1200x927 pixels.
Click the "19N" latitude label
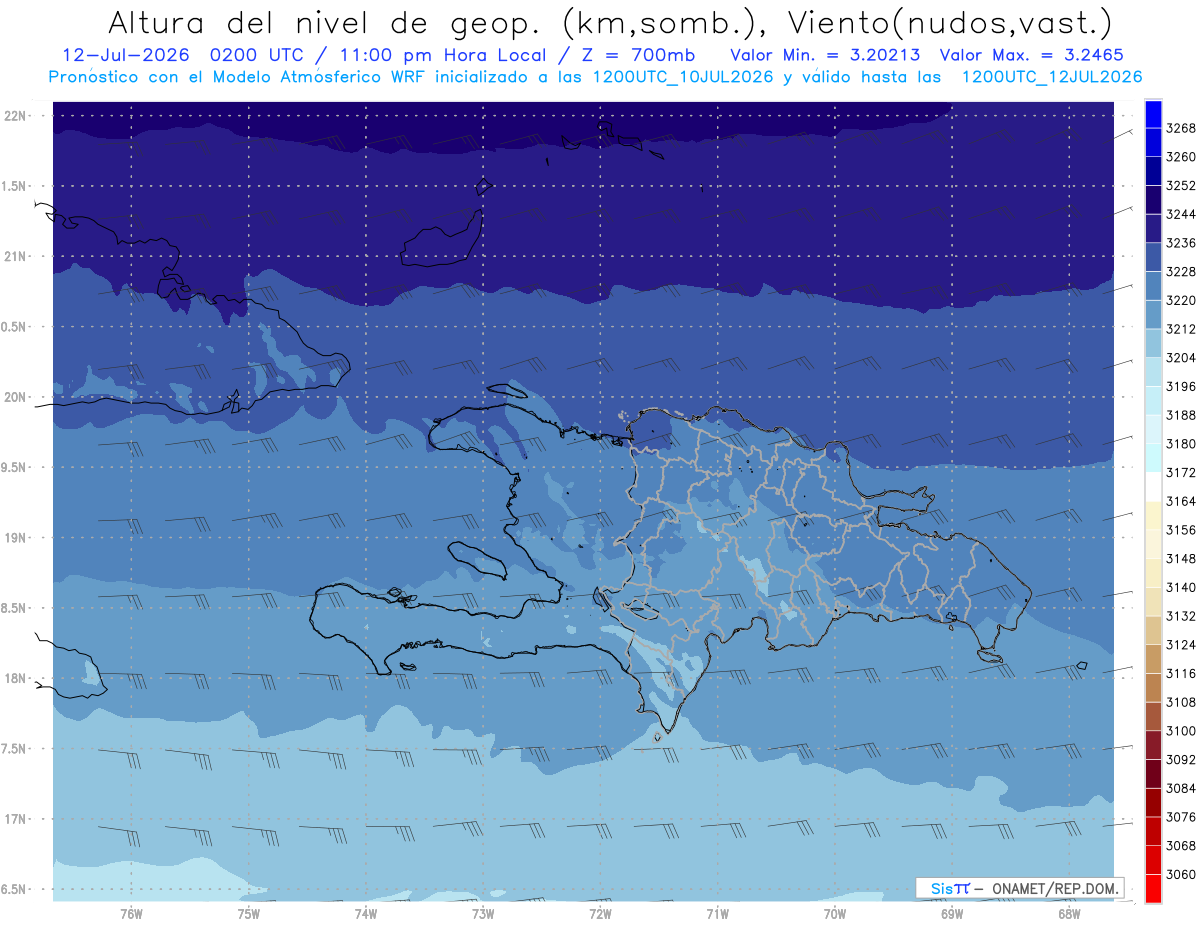click(14, 538)
